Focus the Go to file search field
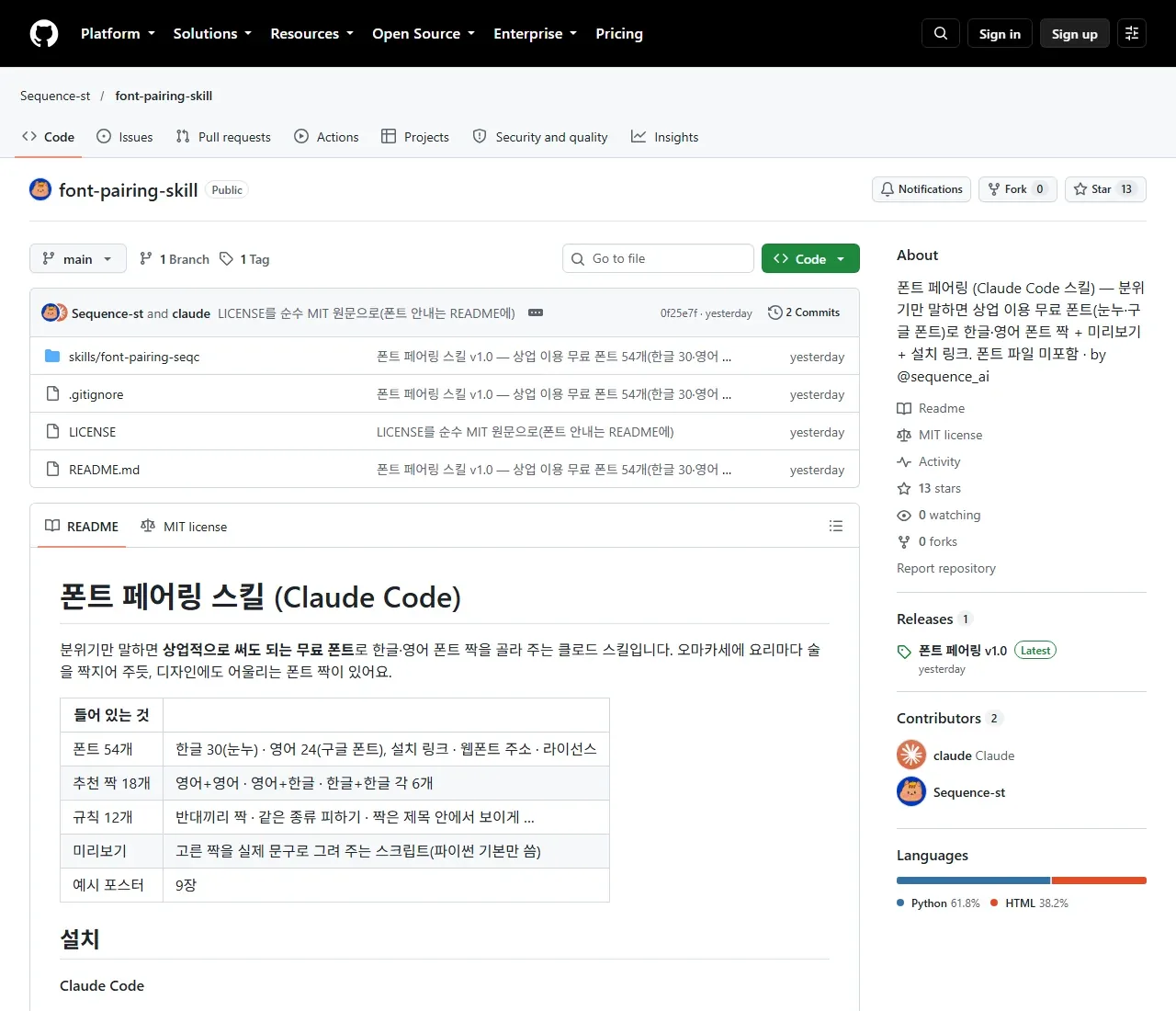Viewport: 1176px width, 1011px height. [658, 259]
